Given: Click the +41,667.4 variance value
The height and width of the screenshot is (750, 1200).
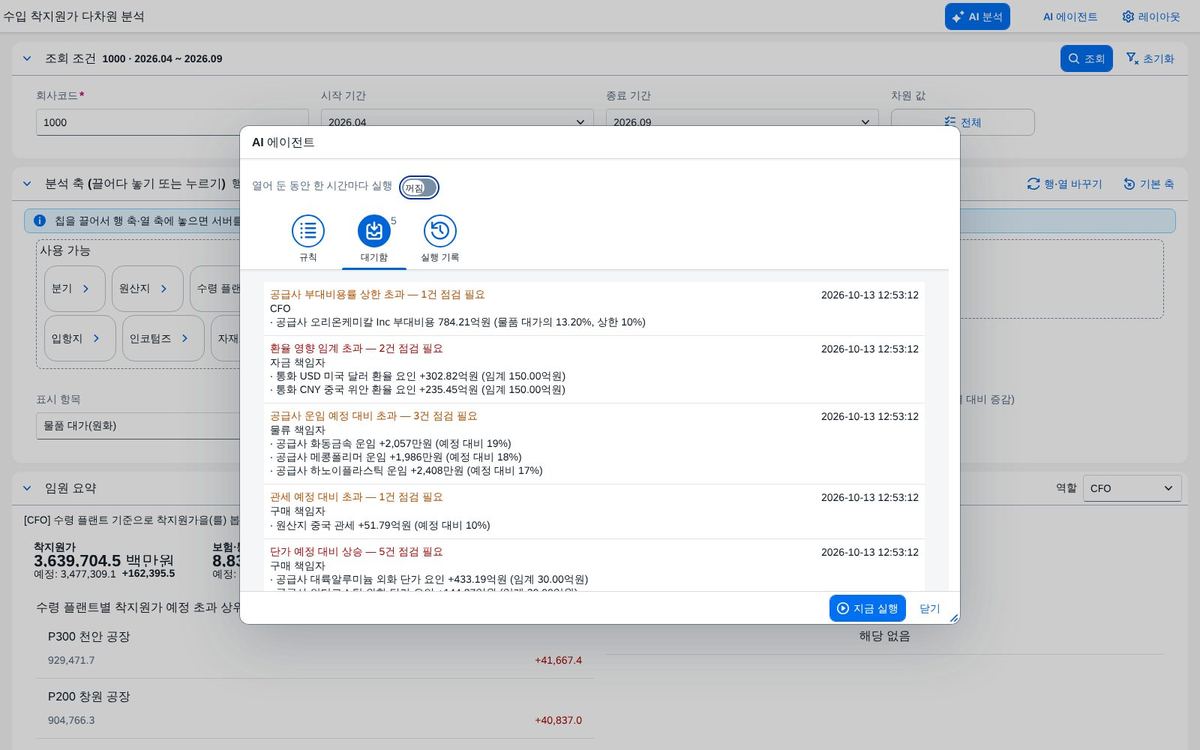Looking at the screenshot, I should click(558, 660).
